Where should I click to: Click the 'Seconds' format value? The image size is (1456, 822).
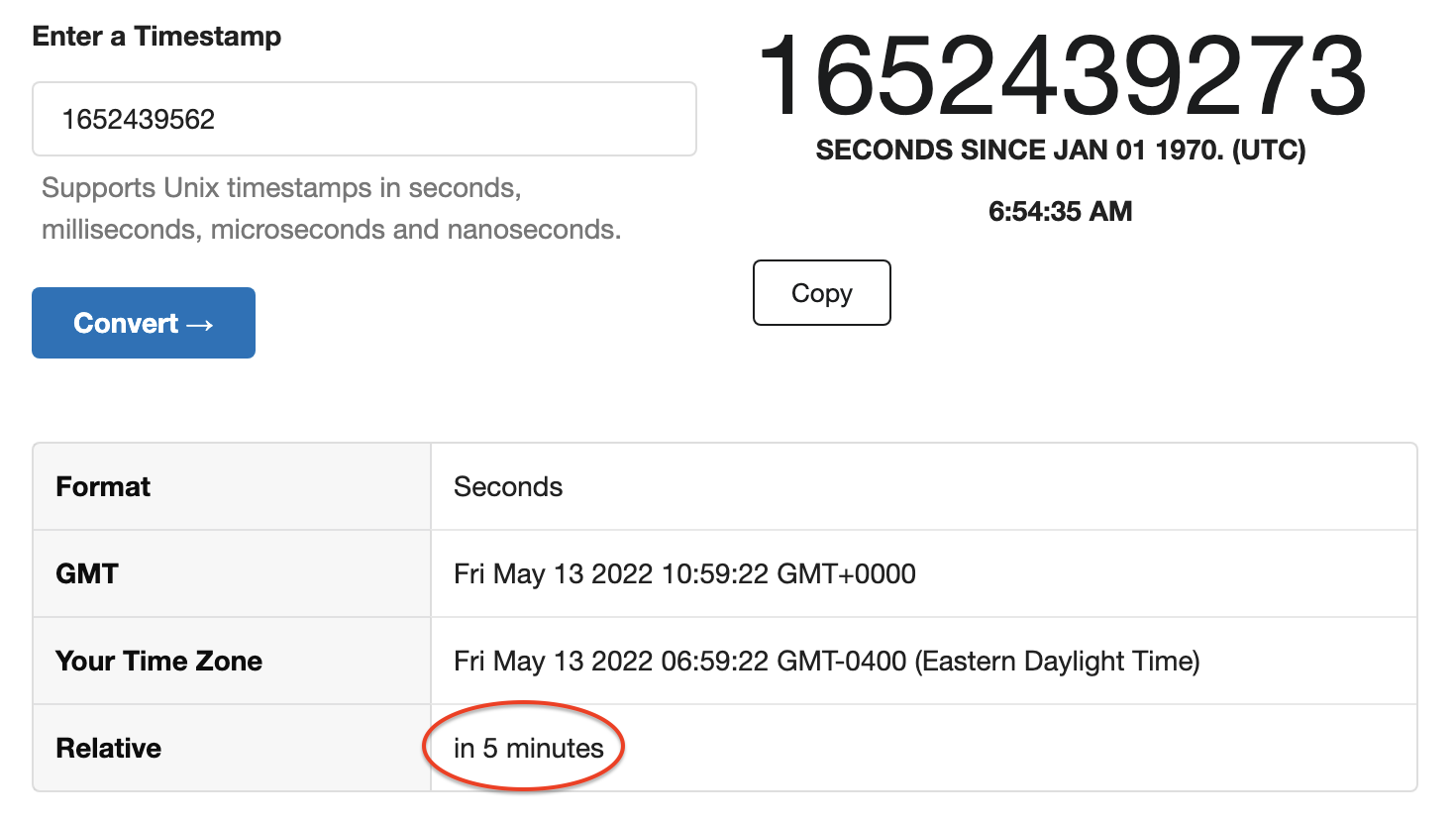coord(507,486)
